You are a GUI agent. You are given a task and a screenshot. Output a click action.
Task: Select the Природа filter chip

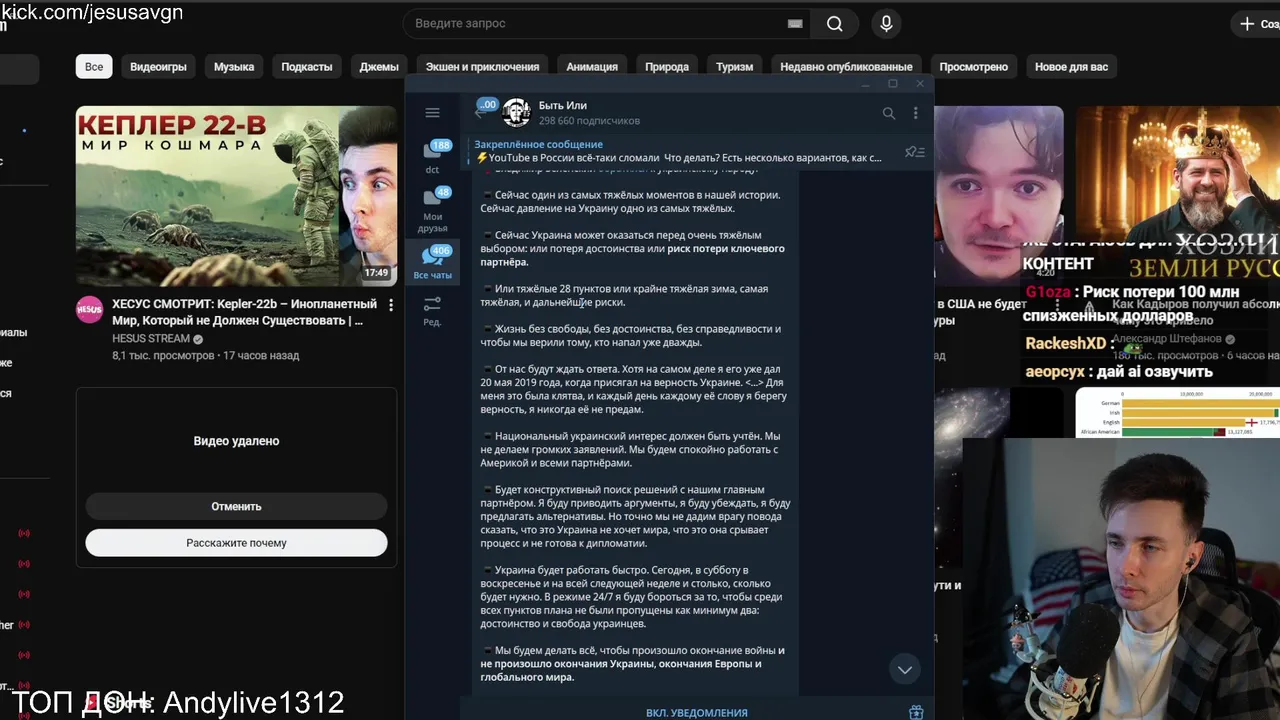pyautogui.click(x=667, y=67)
